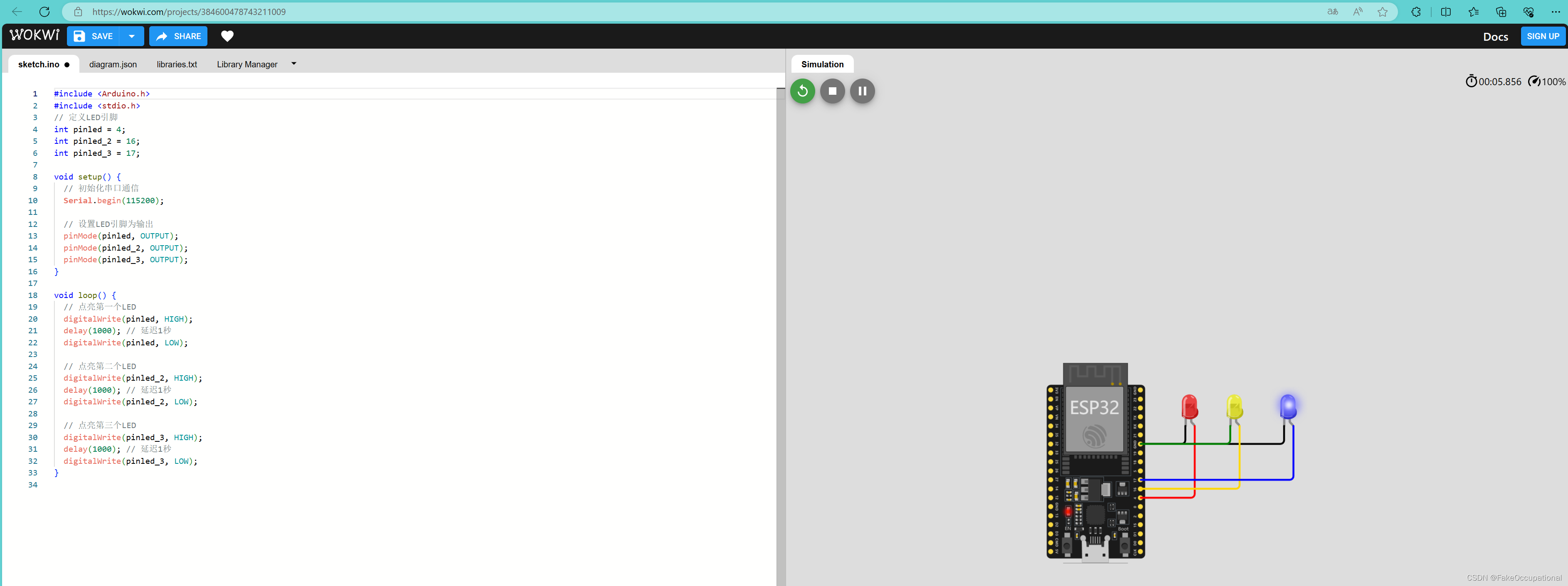Pause the simulation

pos(862,91)
